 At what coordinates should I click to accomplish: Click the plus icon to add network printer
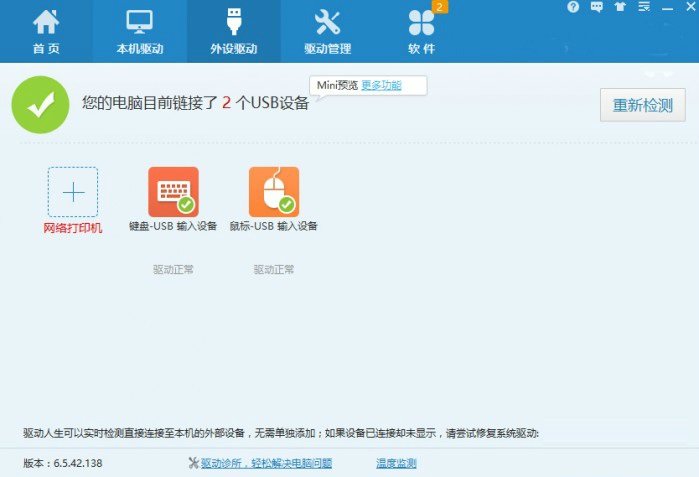click(73, 192)
